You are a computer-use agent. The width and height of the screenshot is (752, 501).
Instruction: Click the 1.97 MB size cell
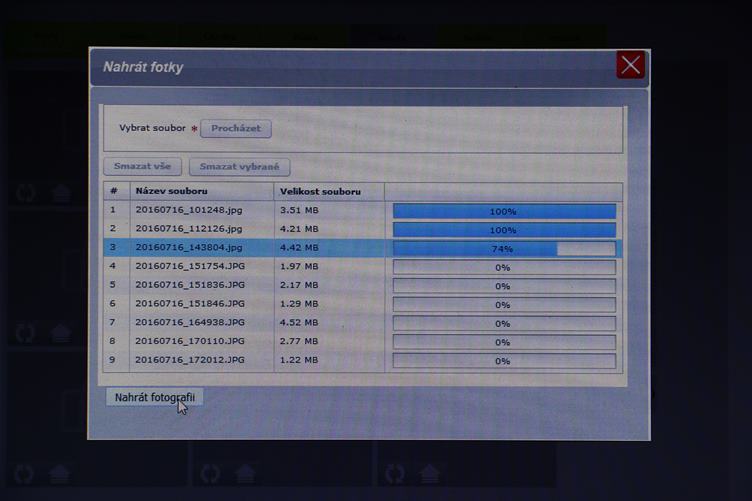[299, 266]
